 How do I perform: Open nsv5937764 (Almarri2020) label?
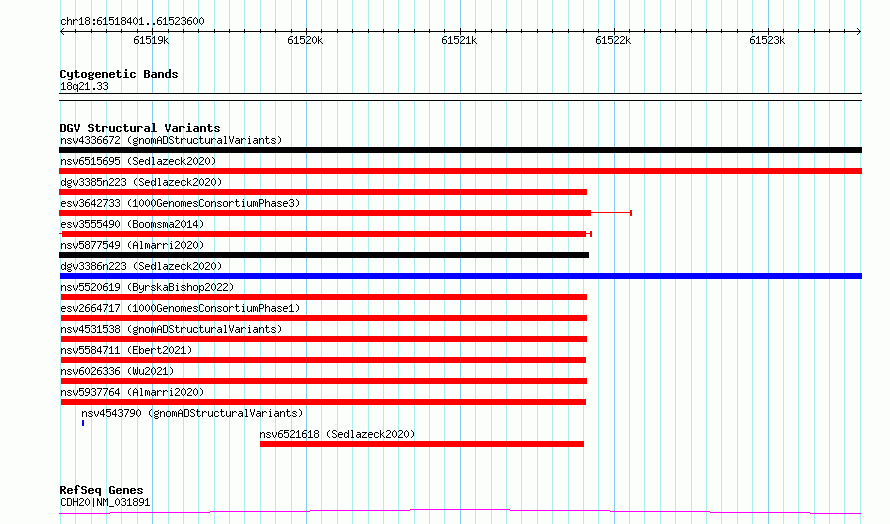coord(132,392)
